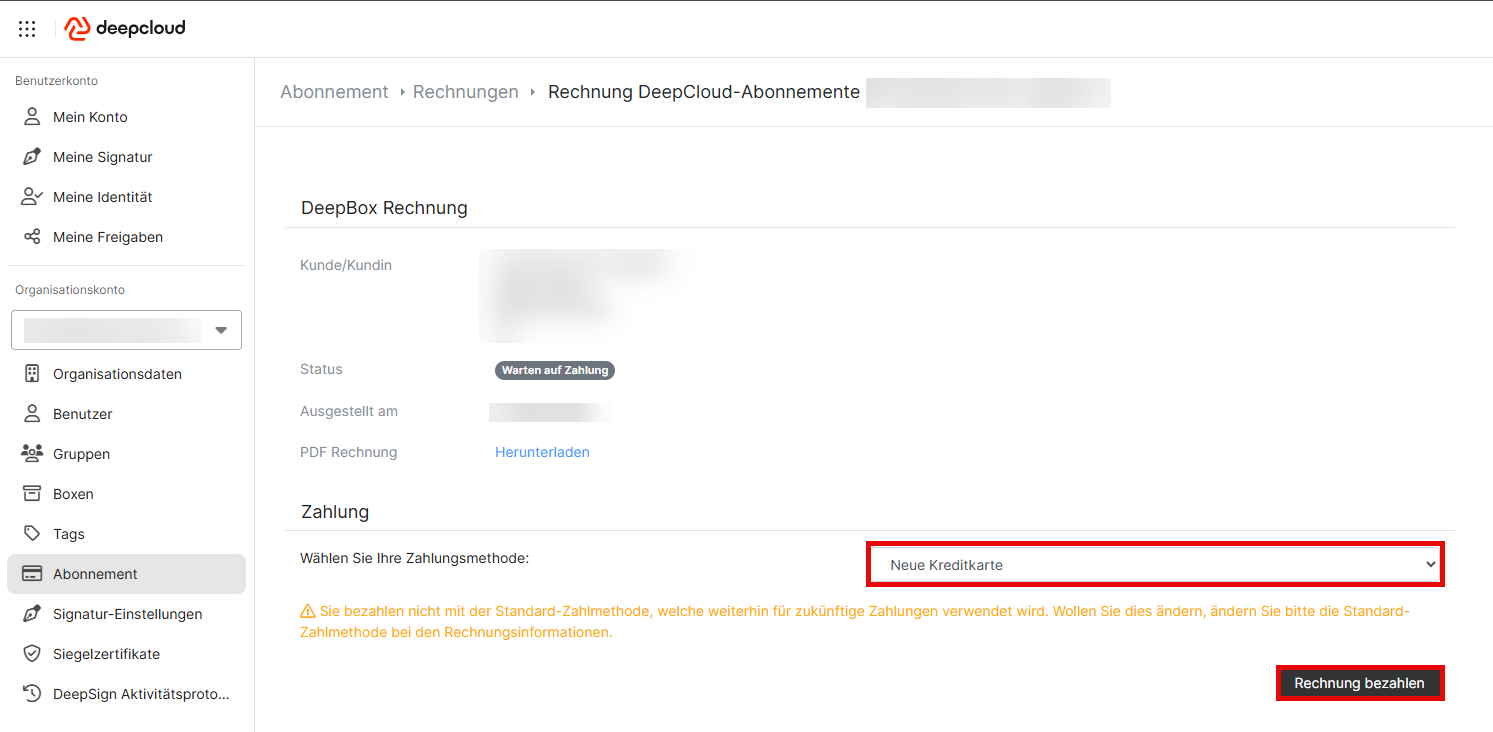
Task: Go to Boxen
Action: 126,494
